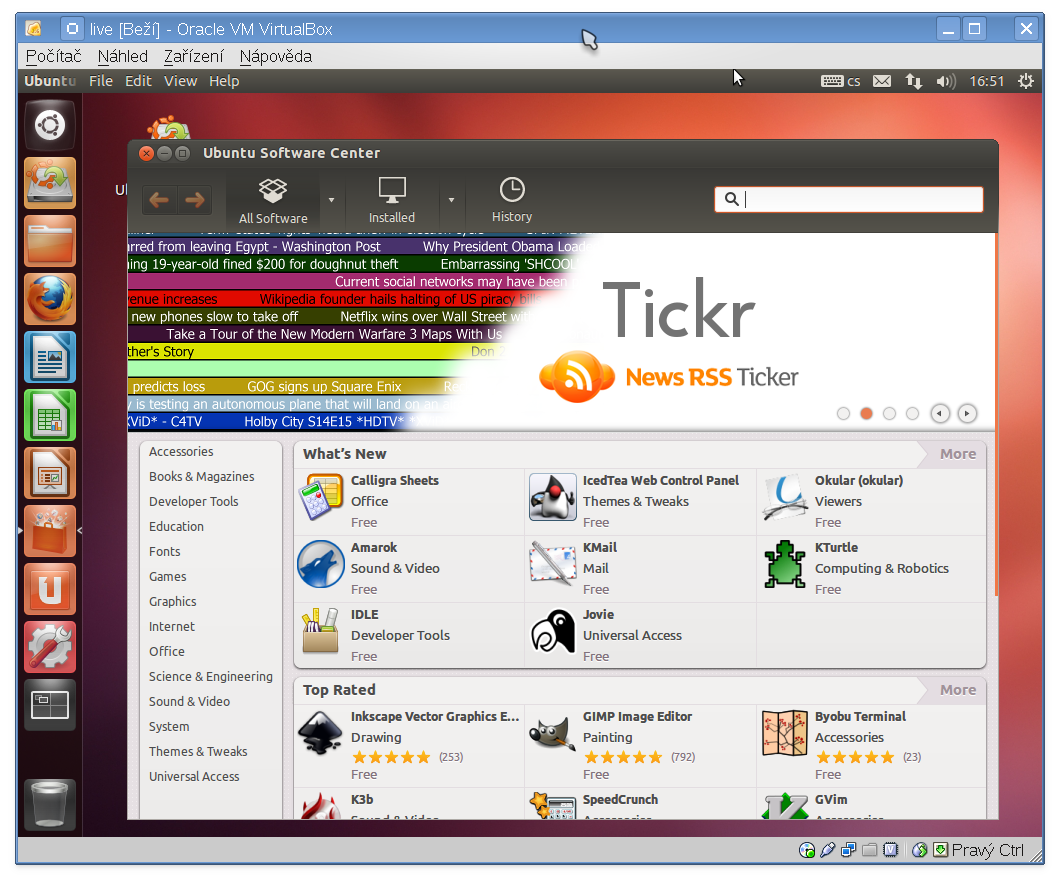Select the first banner slide dot
This screenshot has width=1060, height=883.
pyautogui.click(x=843, y=413)
